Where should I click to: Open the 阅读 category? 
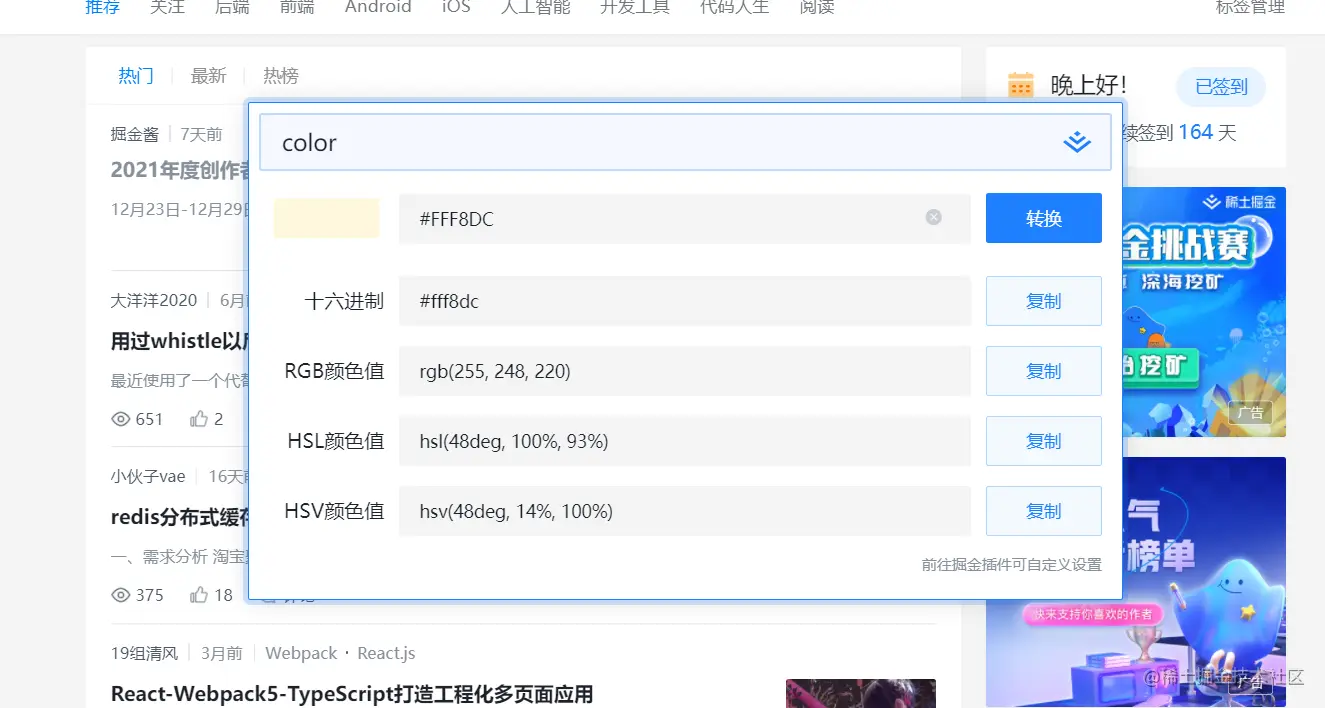point(817,7)
